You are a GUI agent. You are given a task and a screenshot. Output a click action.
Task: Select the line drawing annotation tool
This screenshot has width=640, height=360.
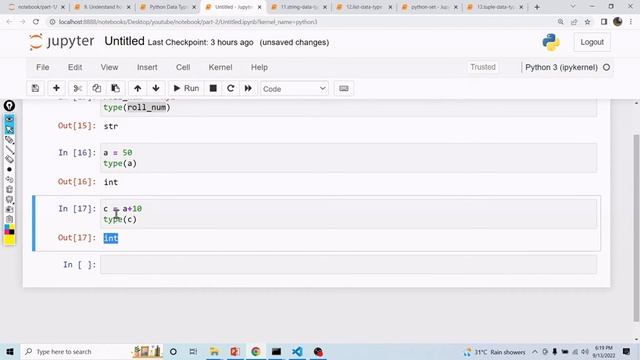9,150
